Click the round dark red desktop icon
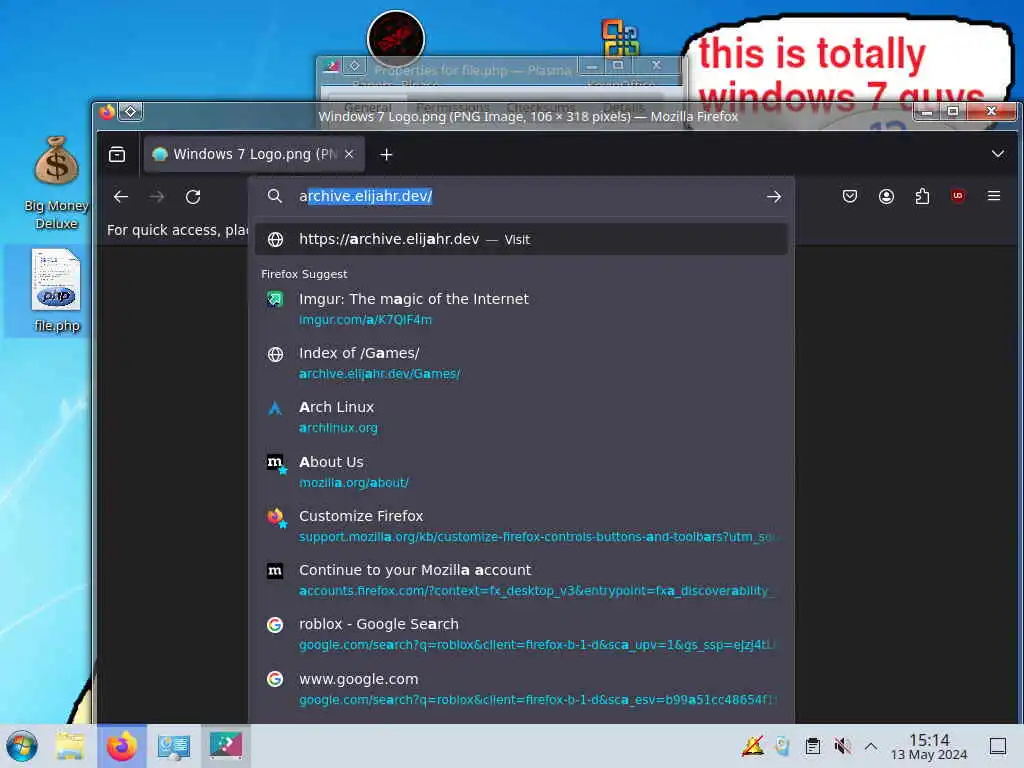The height and width of the screenshot is (768, 1024). [396, 39]
